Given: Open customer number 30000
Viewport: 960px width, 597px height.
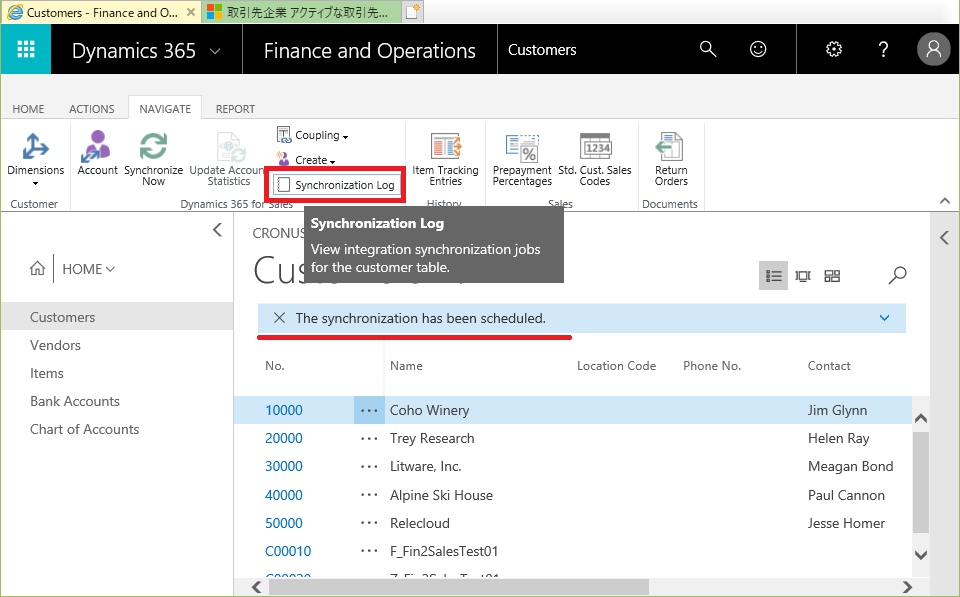Looking at the screenshot, I should (283, 467).
